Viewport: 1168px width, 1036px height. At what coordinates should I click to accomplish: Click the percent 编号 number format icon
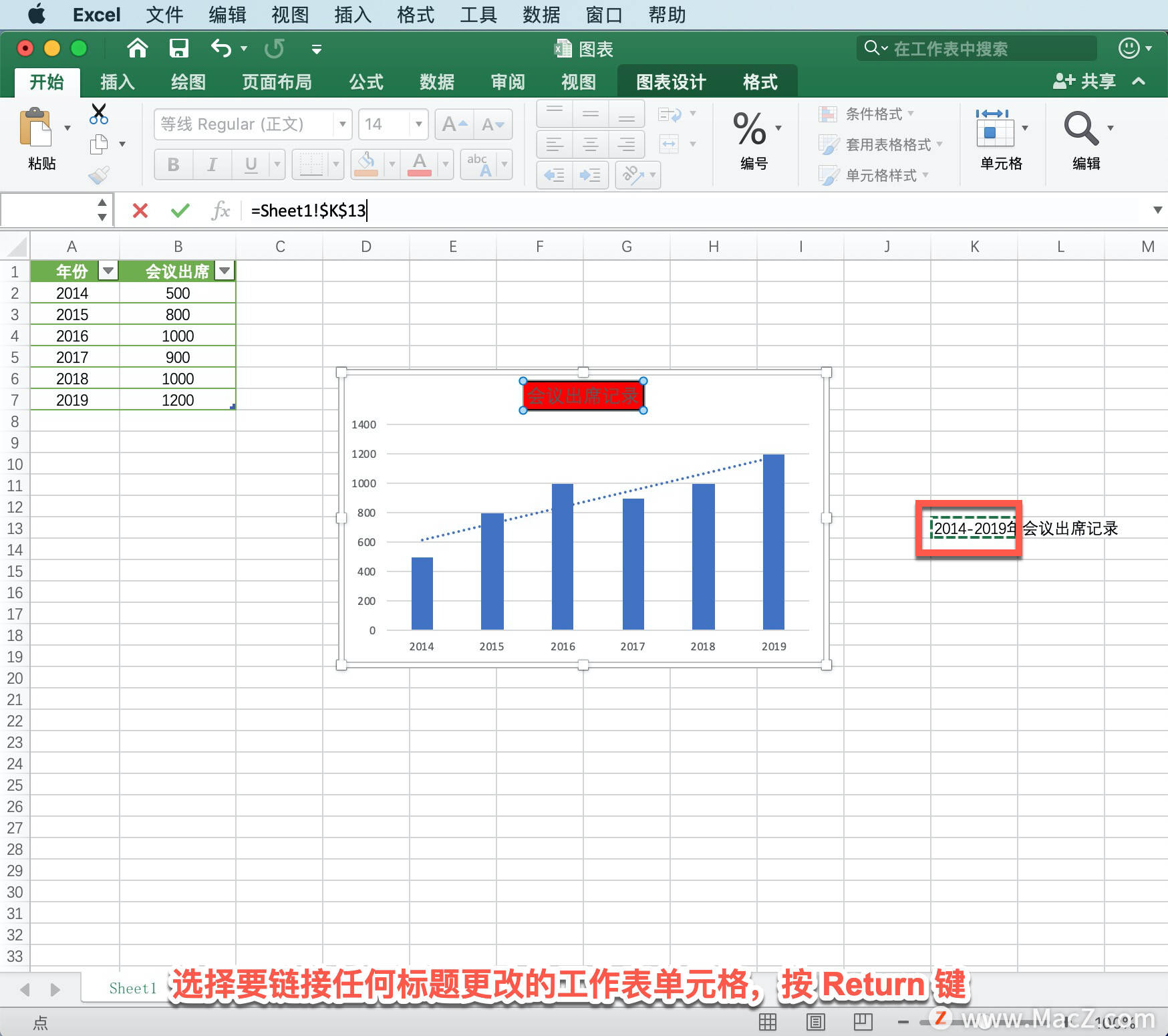750,128
